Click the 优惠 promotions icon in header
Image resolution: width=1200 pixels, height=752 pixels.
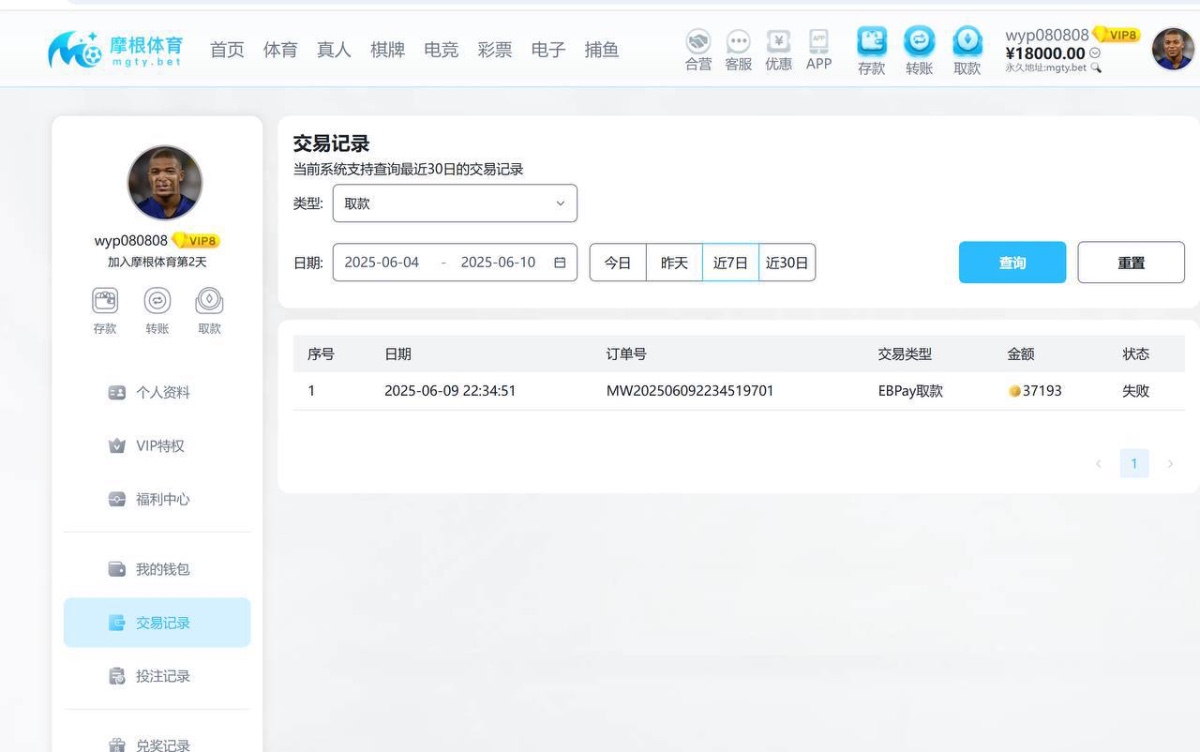[x=779, y=48]
